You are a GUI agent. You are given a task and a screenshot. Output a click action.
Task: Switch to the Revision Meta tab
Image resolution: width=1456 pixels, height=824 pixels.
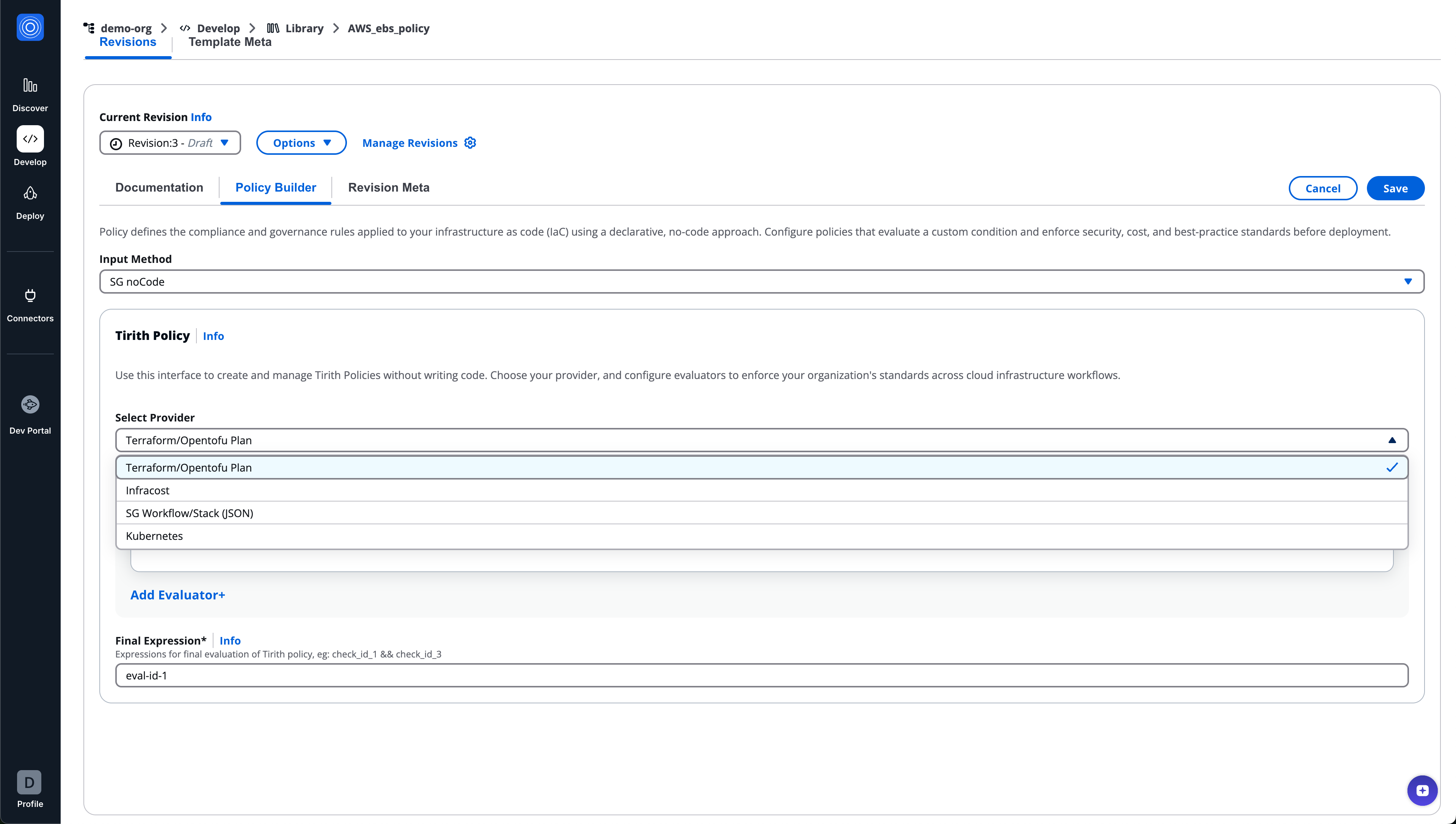388,187
